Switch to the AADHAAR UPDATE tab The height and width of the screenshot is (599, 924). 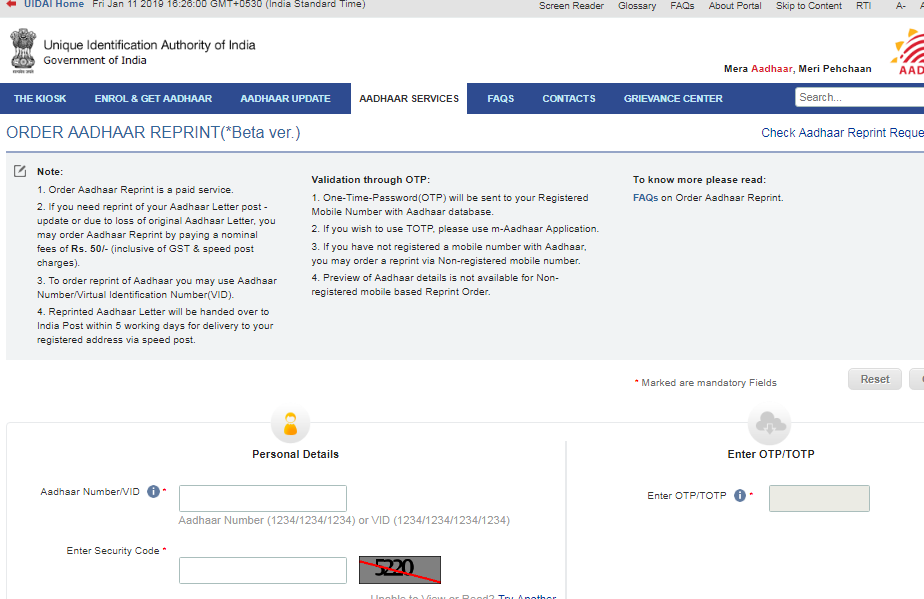(x=285, y=98)
